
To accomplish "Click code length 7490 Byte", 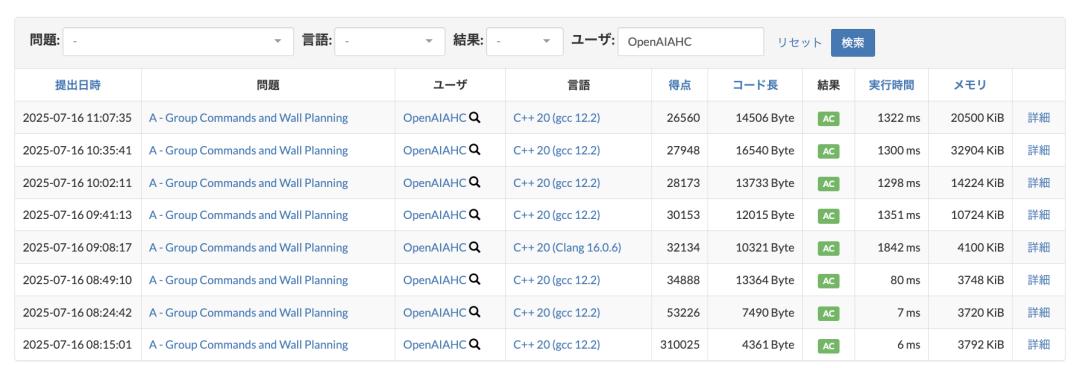I will (x=768, y=312).
